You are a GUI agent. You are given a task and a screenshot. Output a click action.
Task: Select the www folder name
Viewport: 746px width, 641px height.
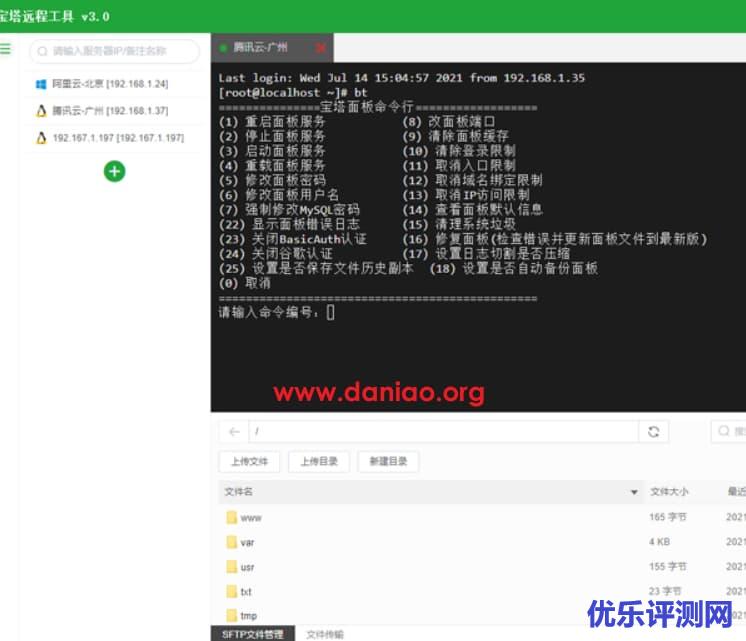251,518
